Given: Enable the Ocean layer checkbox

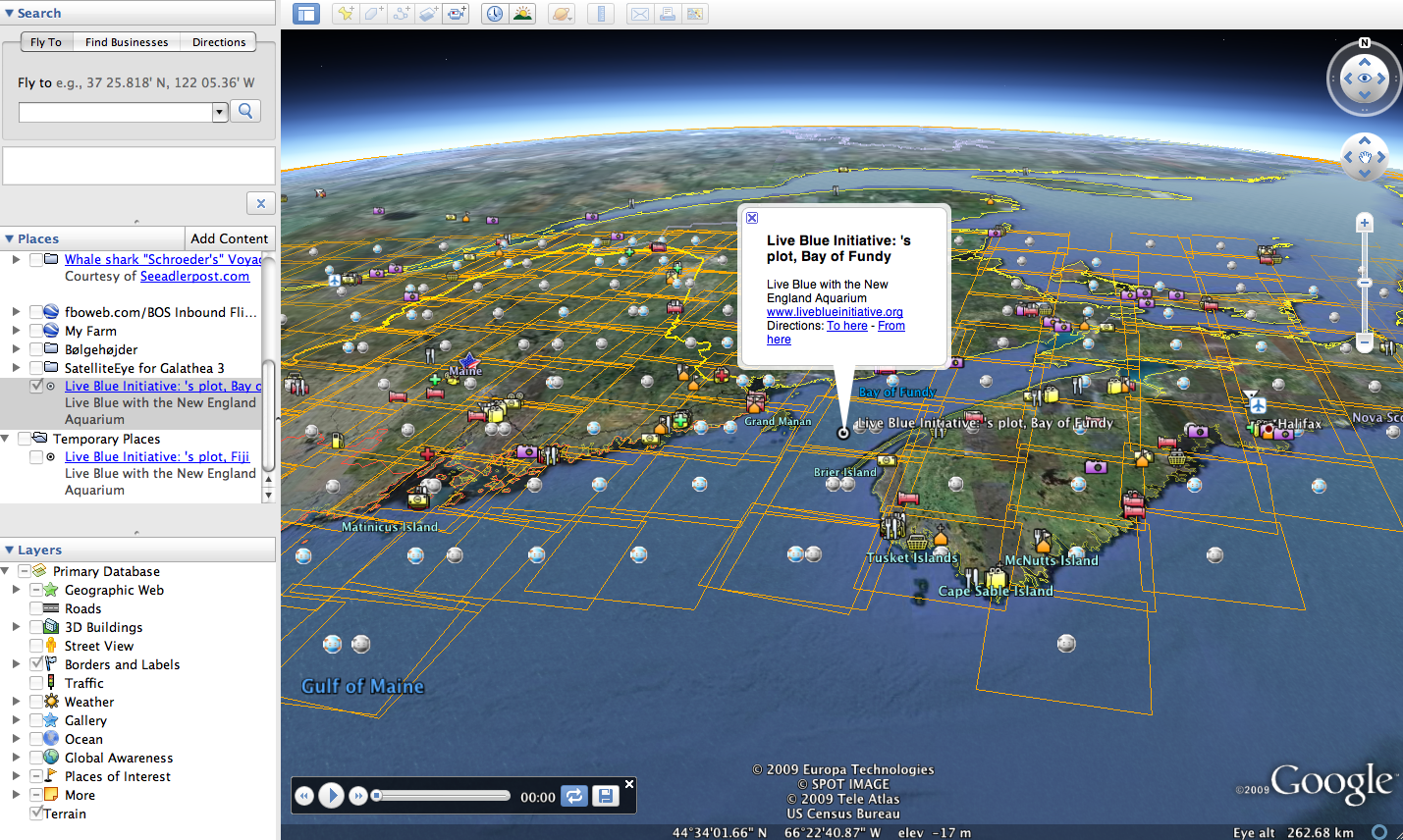Looking at the screenshot, I should 36,739.
